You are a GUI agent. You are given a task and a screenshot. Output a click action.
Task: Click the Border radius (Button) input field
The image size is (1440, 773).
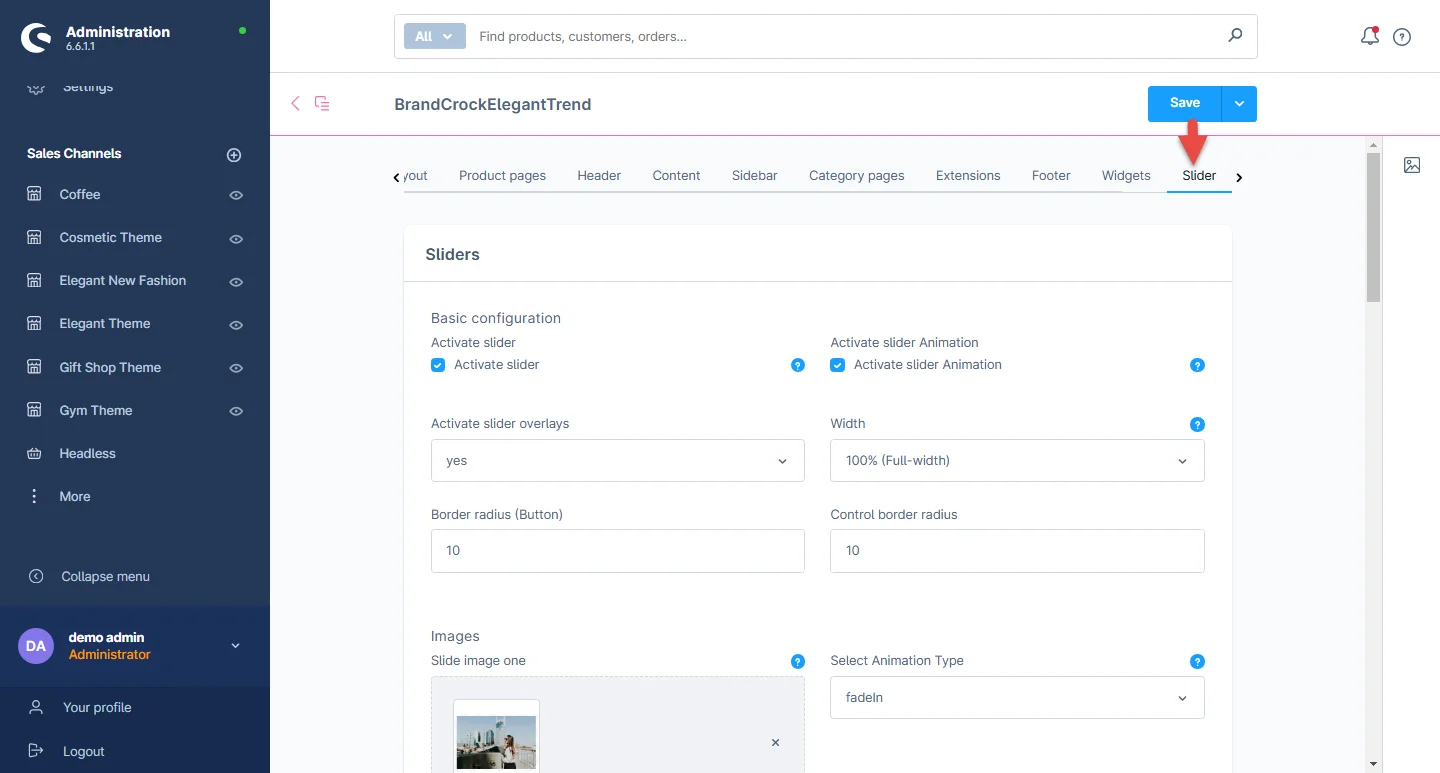point(617,551)
